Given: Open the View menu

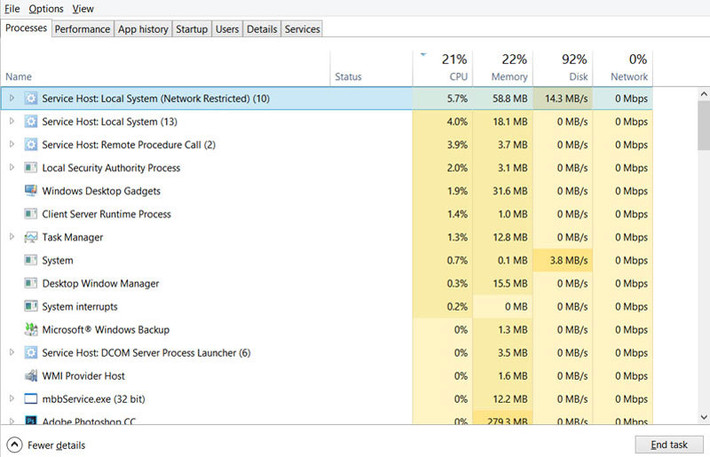Looking at the screenshot, I should coord(83,9).
